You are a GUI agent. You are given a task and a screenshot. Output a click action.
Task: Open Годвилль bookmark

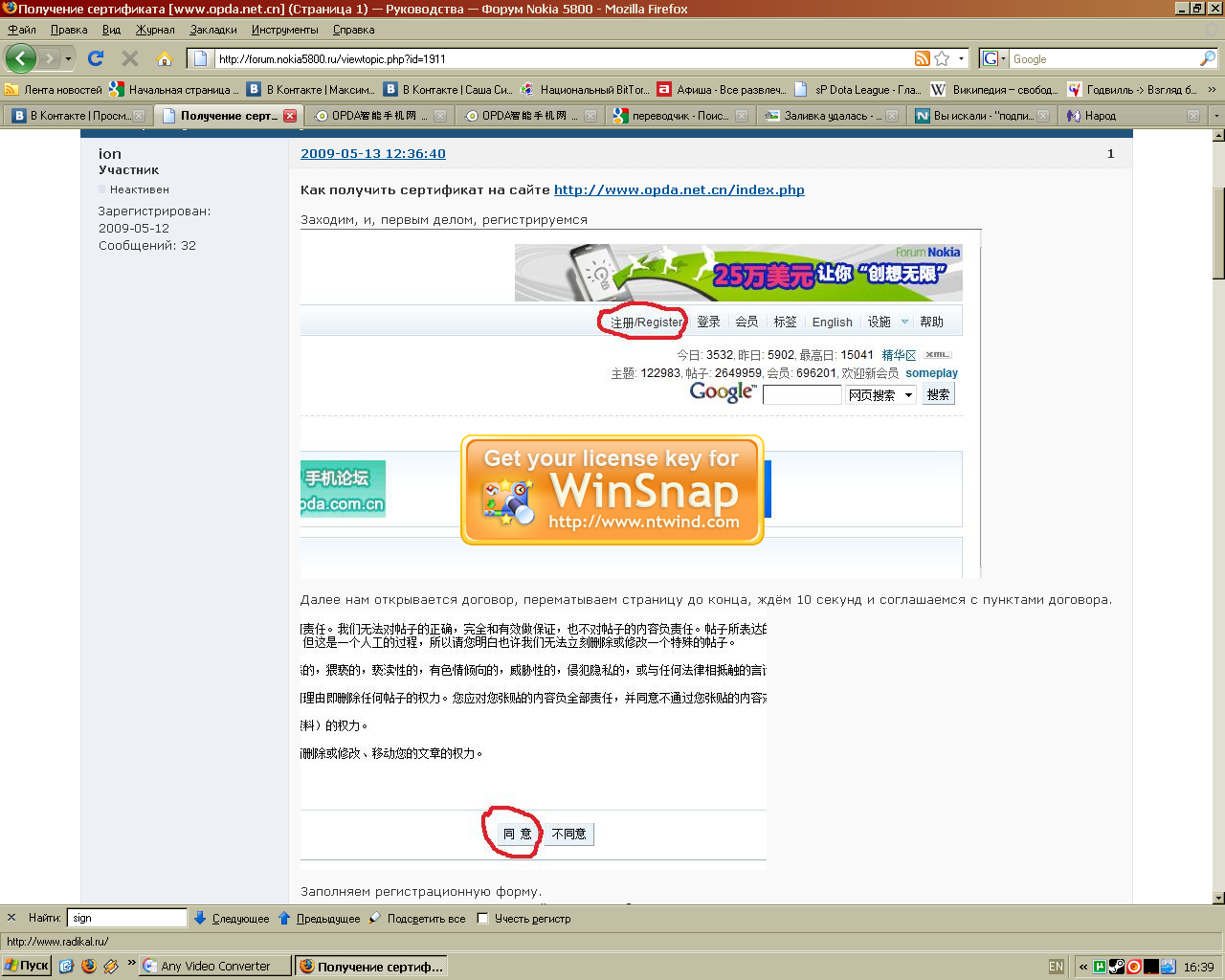(1133, 89)
